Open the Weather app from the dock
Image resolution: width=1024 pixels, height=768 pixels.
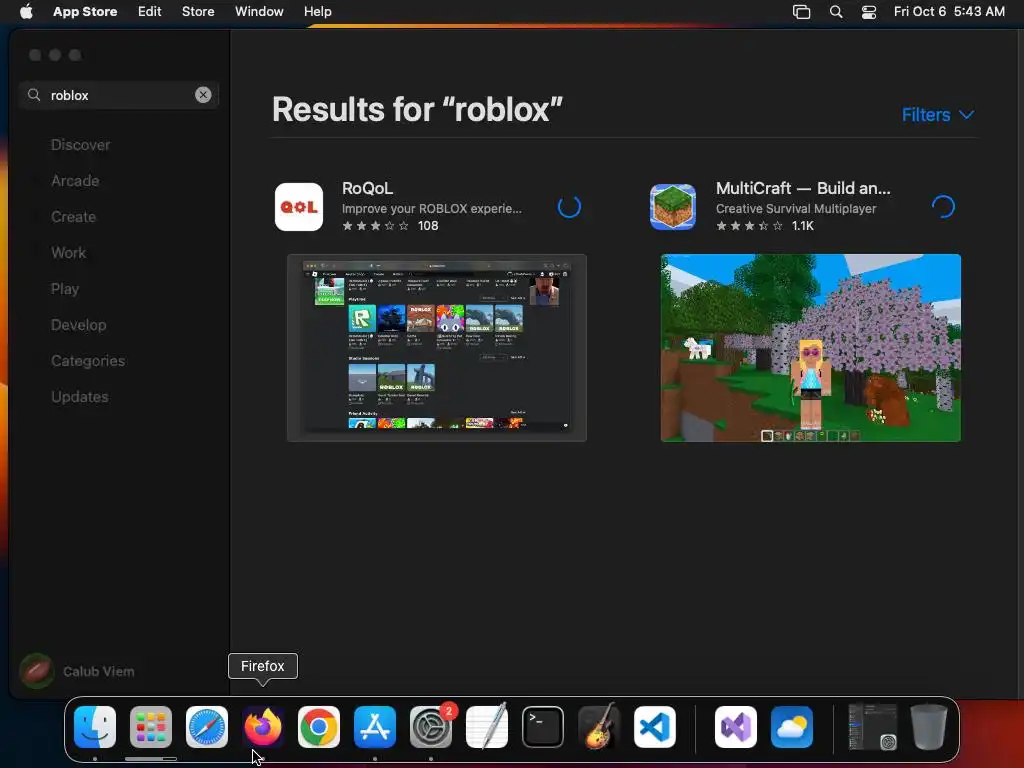pos(792,727)
